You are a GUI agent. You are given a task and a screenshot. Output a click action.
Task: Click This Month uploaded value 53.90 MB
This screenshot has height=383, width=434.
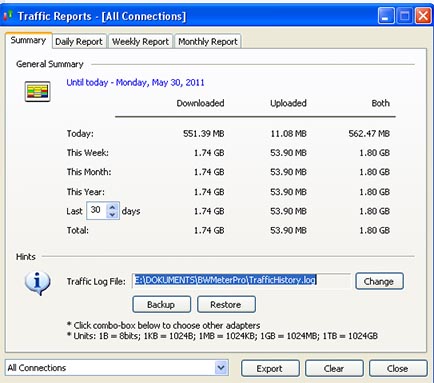point(288,172)
